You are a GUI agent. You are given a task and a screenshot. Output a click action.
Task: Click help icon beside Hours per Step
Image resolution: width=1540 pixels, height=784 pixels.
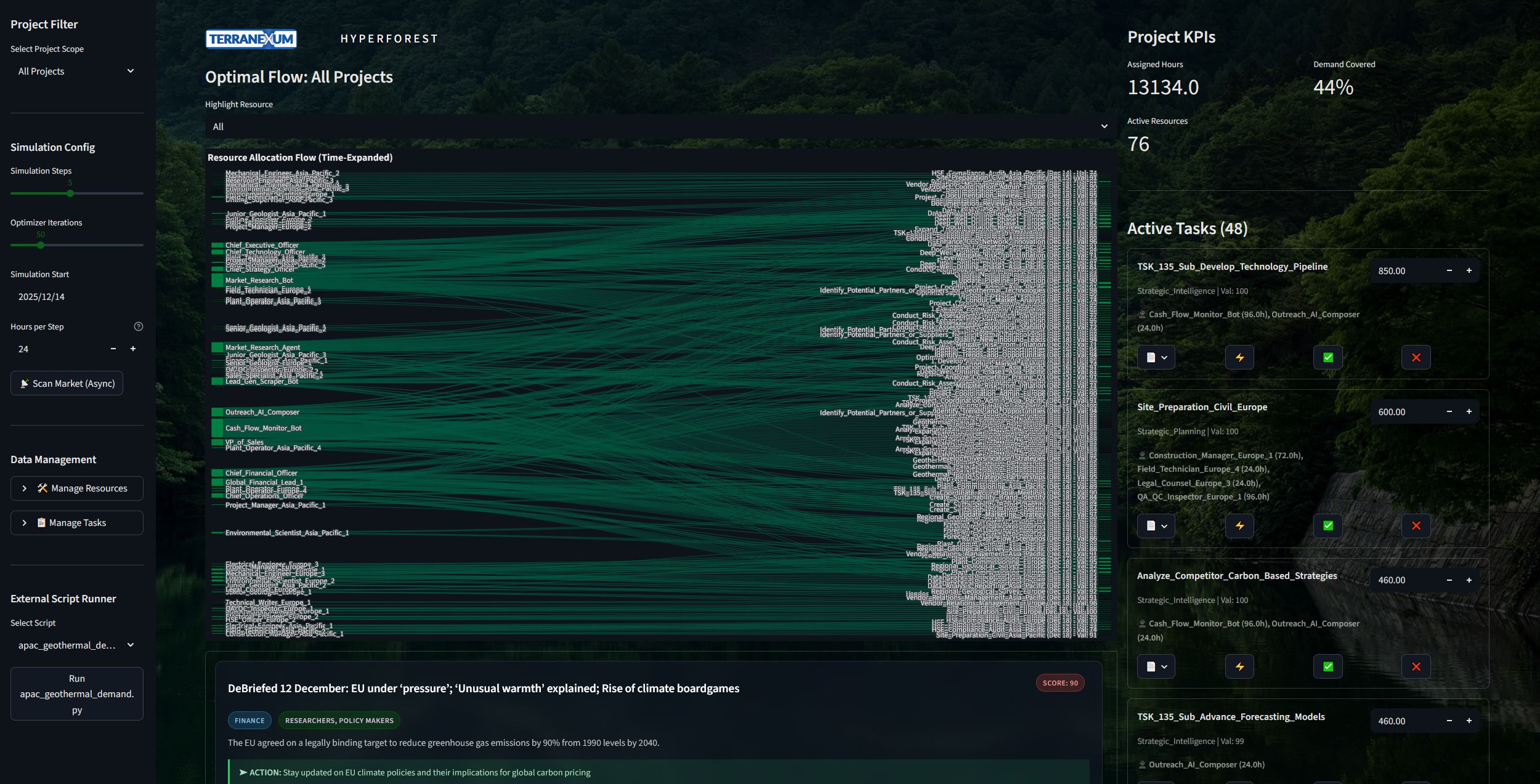coord(139,326)
